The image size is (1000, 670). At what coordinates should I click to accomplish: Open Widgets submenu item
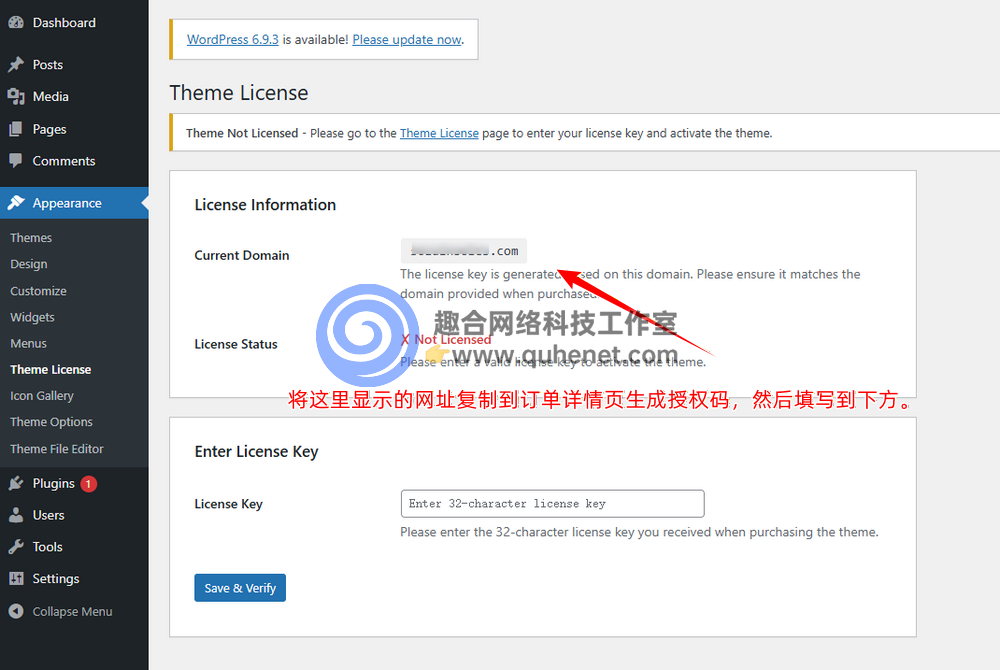pos(32,317)
